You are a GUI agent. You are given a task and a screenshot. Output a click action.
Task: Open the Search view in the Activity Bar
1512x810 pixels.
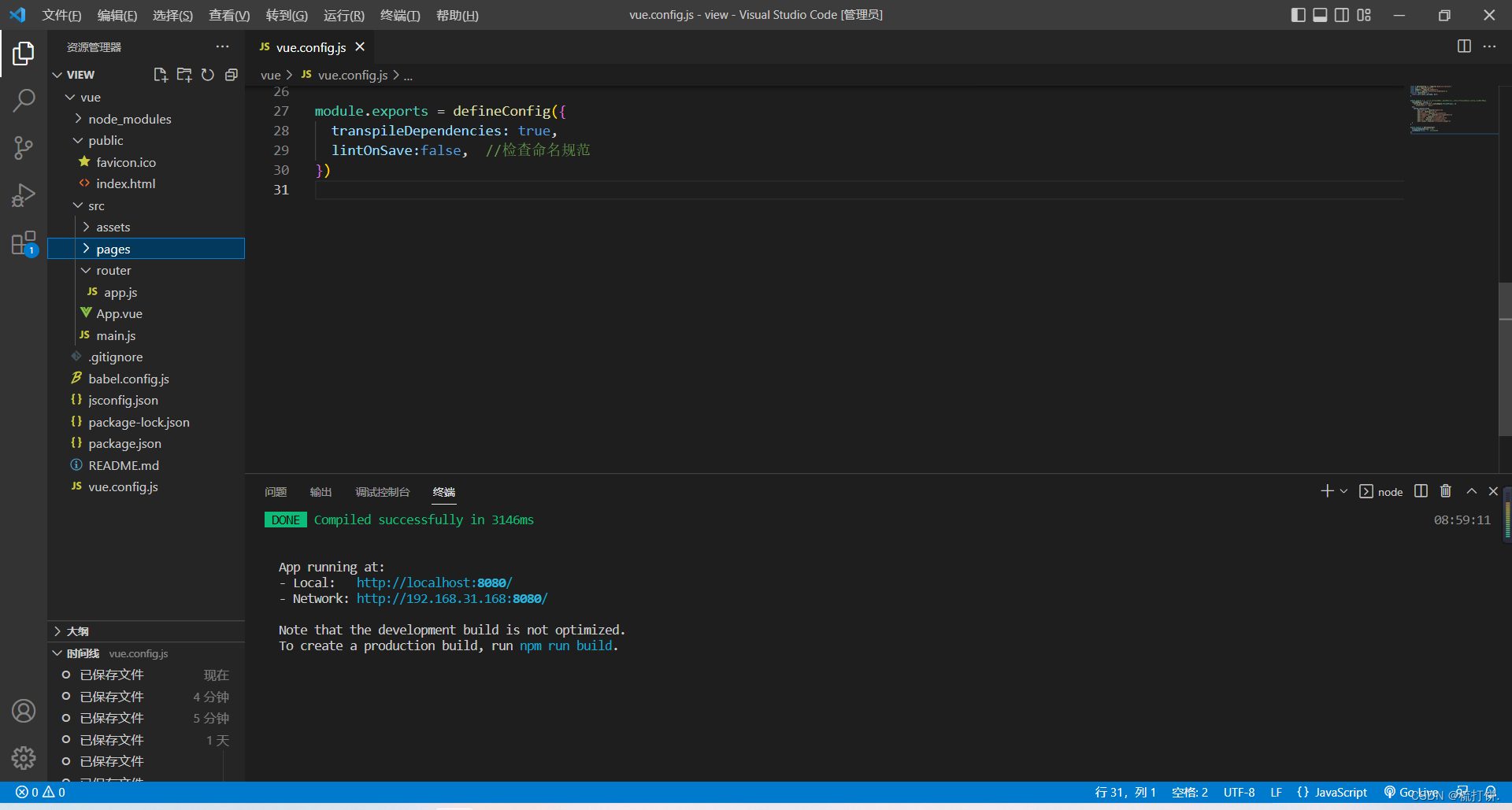[x=24, y=101]
